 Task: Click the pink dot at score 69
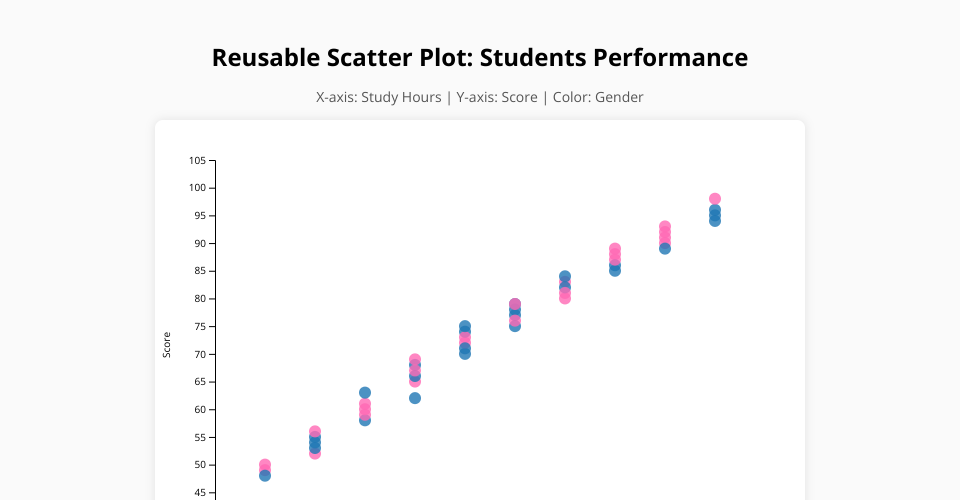pos(415,359)
